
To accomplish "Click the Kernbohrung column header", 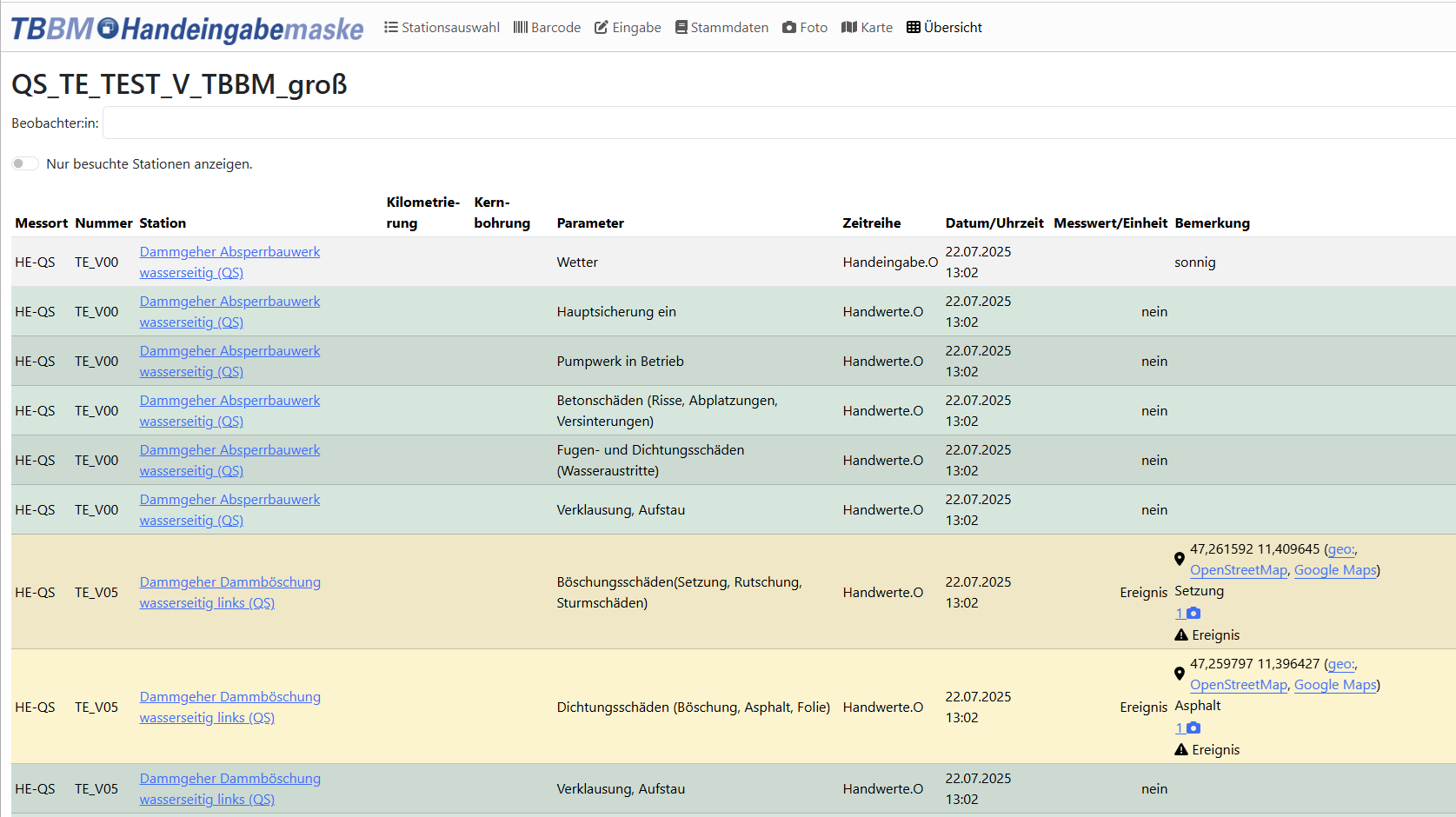I will [x=502, y=212].
